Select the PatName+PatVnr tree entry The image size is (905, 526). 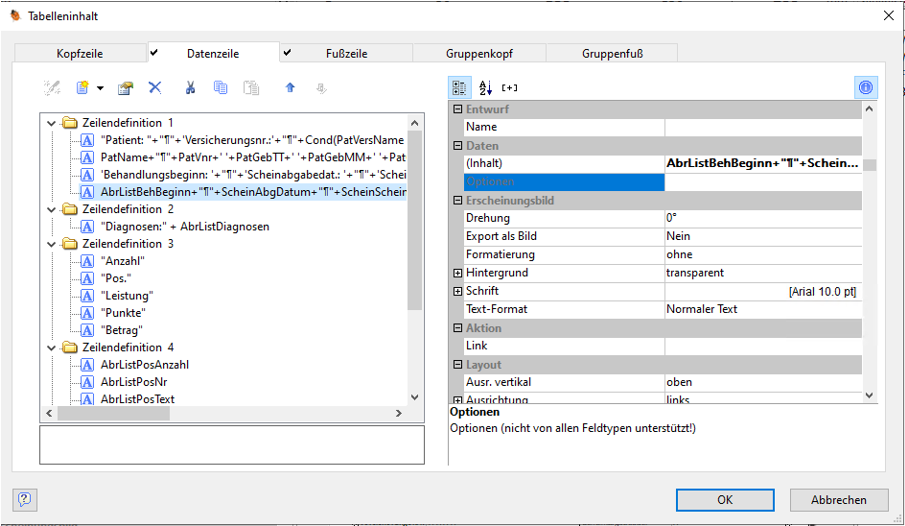(x=253, y=157)
